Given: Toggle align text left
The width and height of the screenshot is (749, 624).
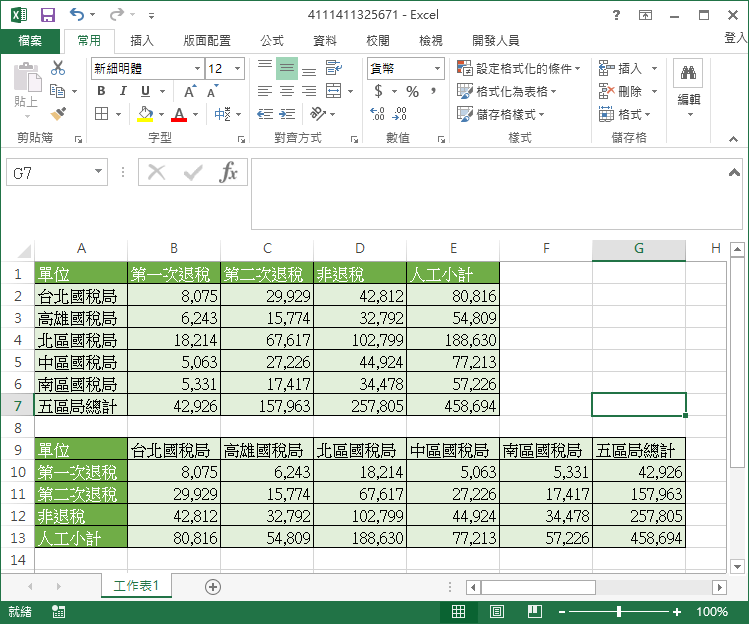Looking at the screenshot, I should pos(265,91).
